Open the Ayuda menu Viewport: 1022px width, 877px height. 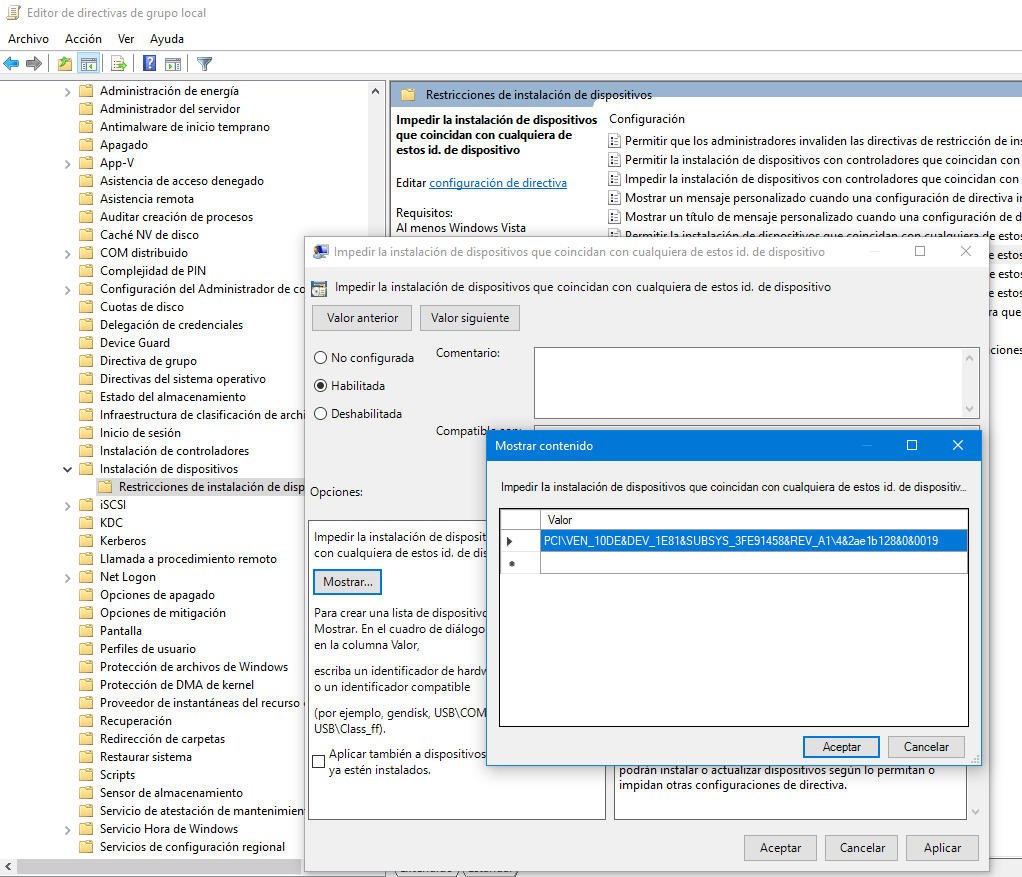pos(167,38)
